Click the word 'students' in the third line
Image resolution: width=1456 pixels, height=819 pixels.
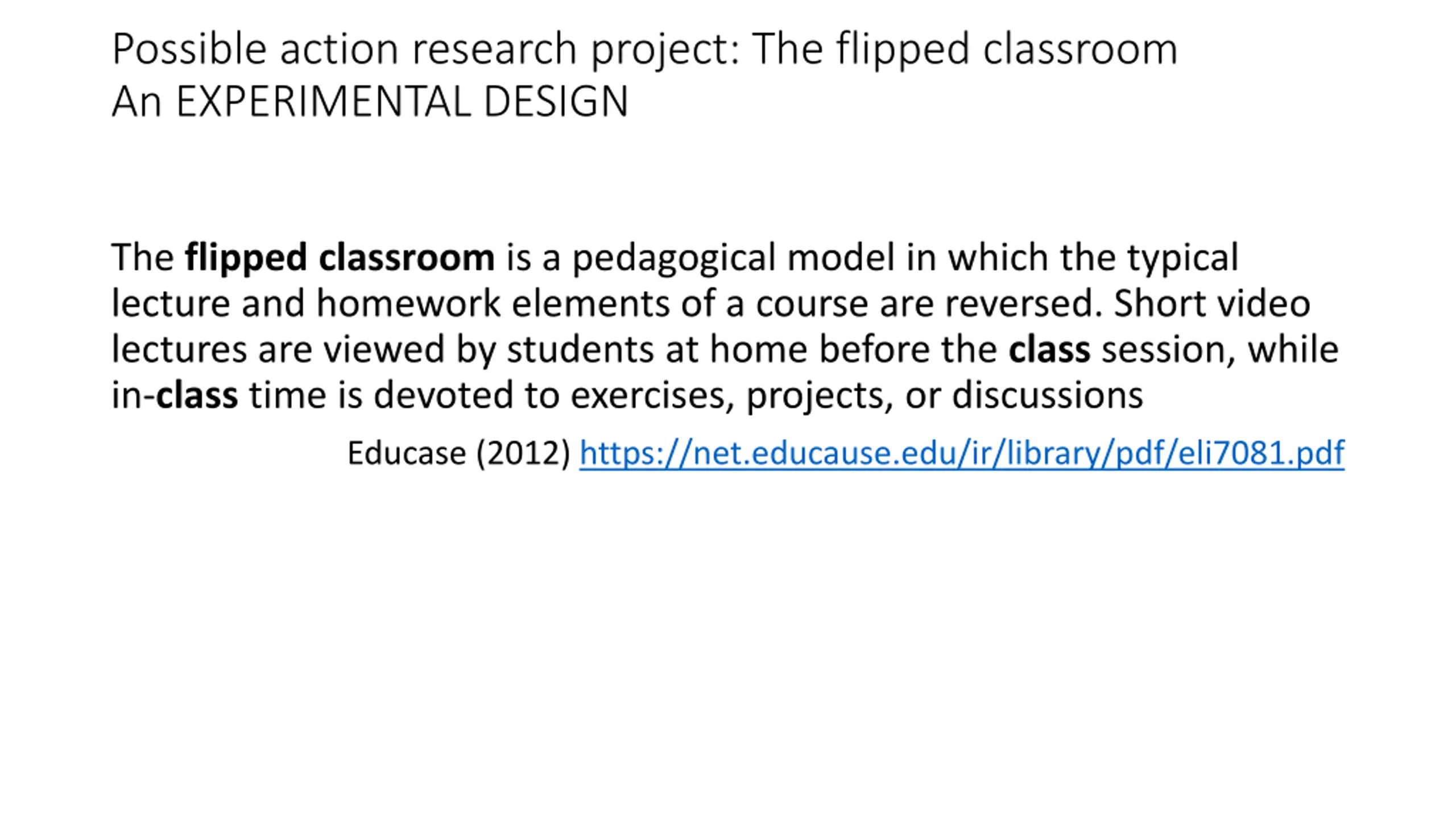[x=580, y=349]
